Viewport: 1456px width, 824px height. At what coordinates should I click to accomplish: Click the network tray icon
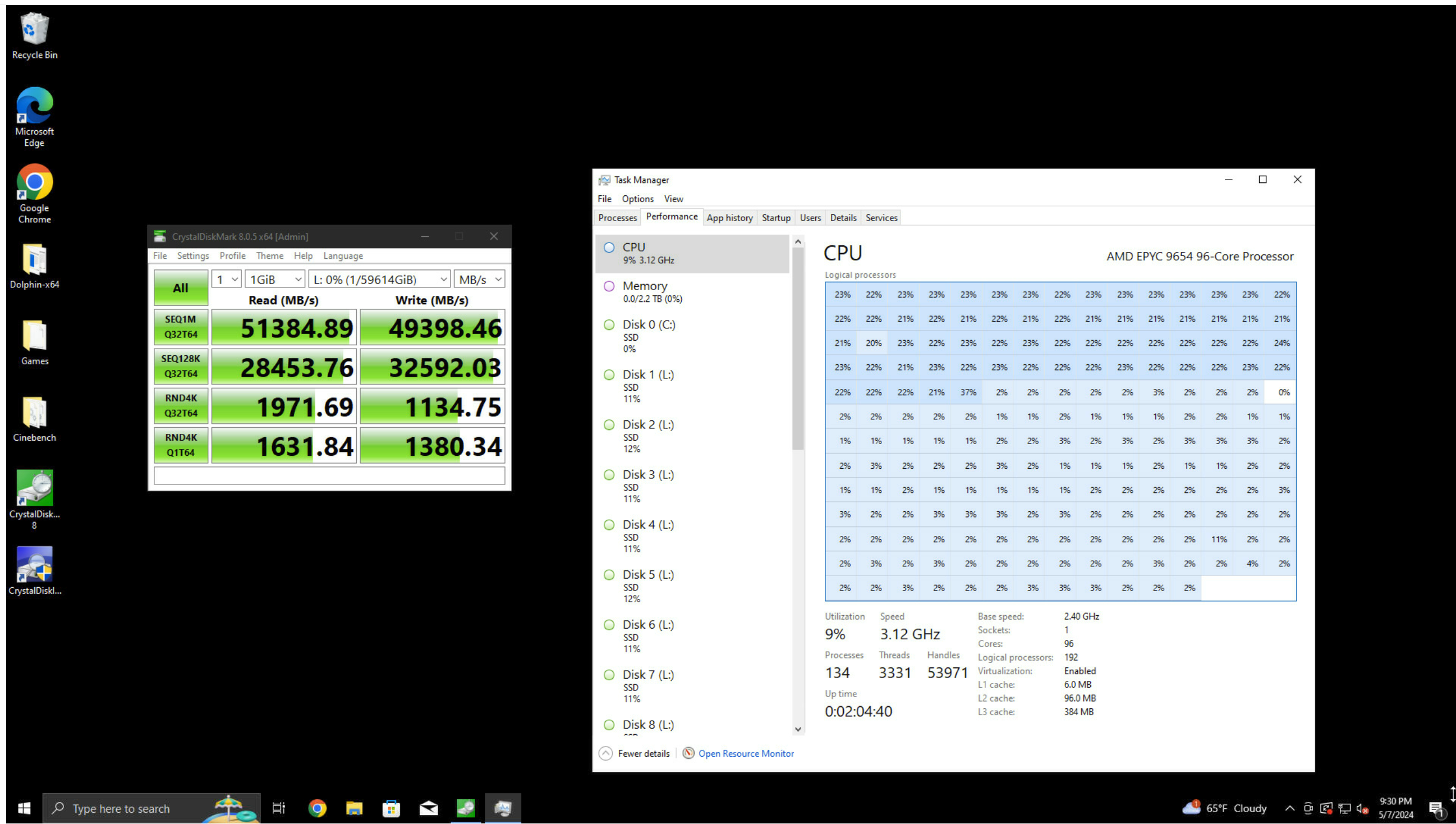click(x=1344, y=808)
